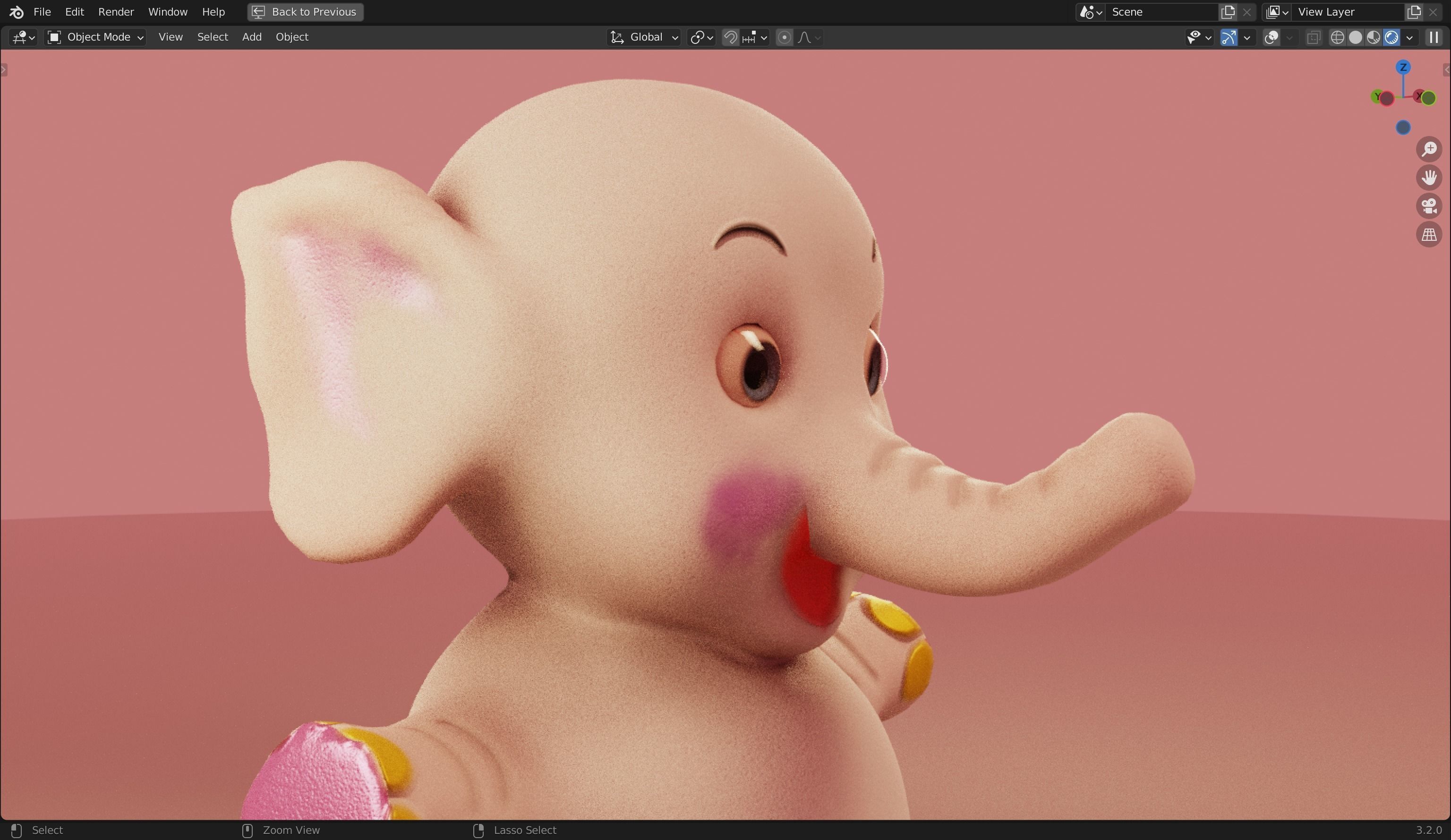1451x840 pixels.
Task: Open the snap increment options dropdown
Action: pos(755,37)
